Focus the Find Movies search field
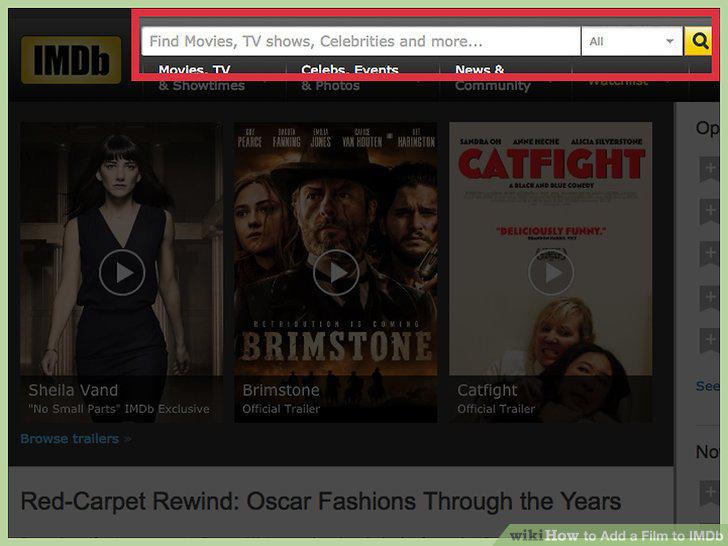Screen dimensions: 728x546 (361, 41)
